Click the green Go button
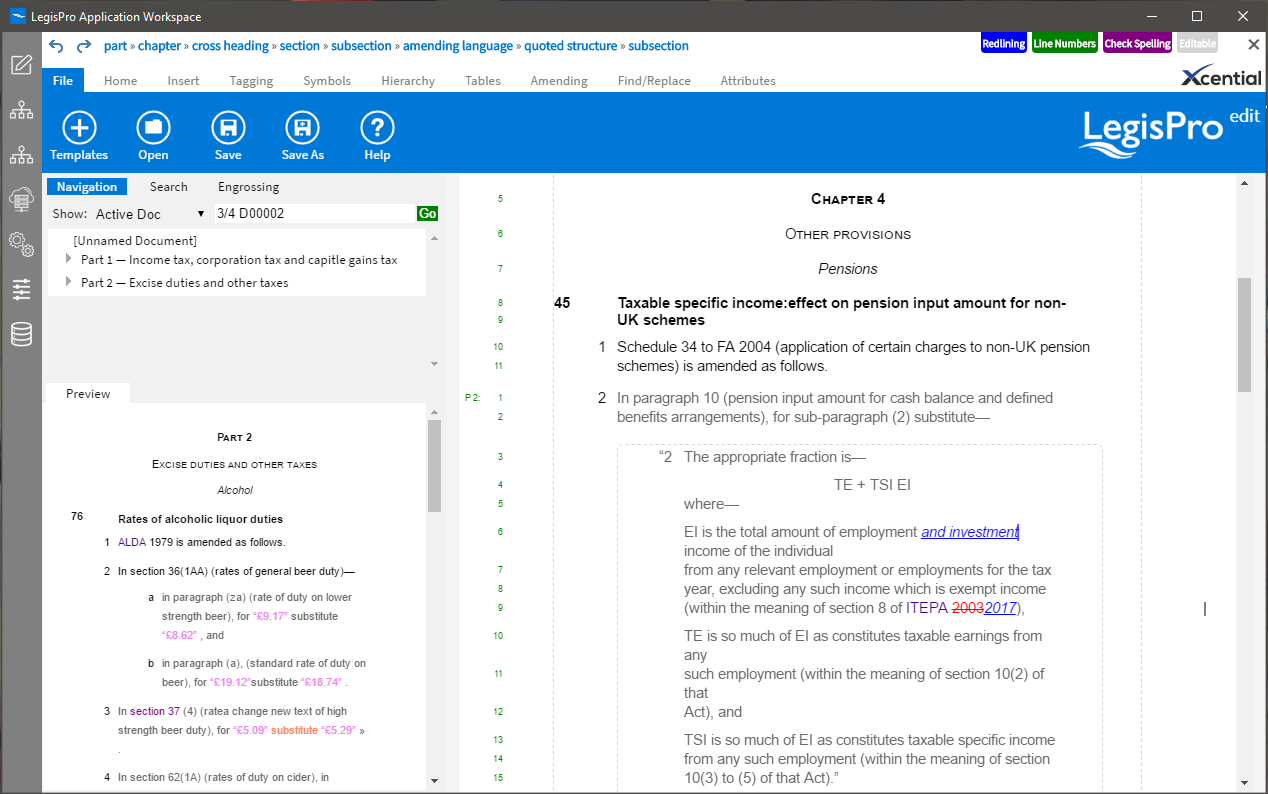The image size is (1268, 794). [428, 214]
